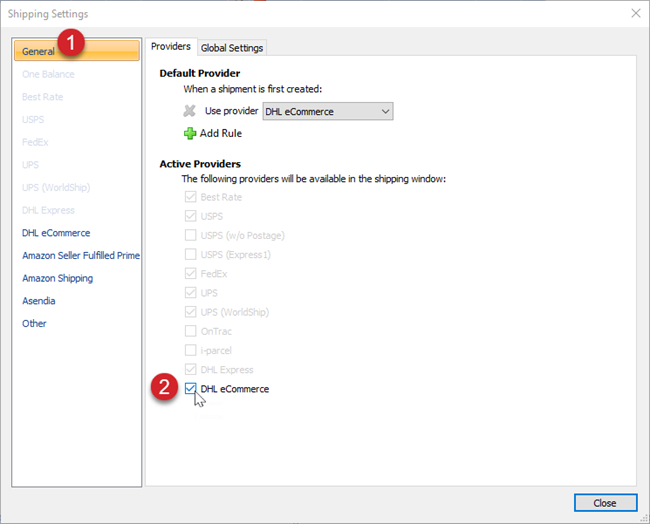Click the Add Rule link text
The height and width of the screenshot is (524, 650).
coord(221,133)
